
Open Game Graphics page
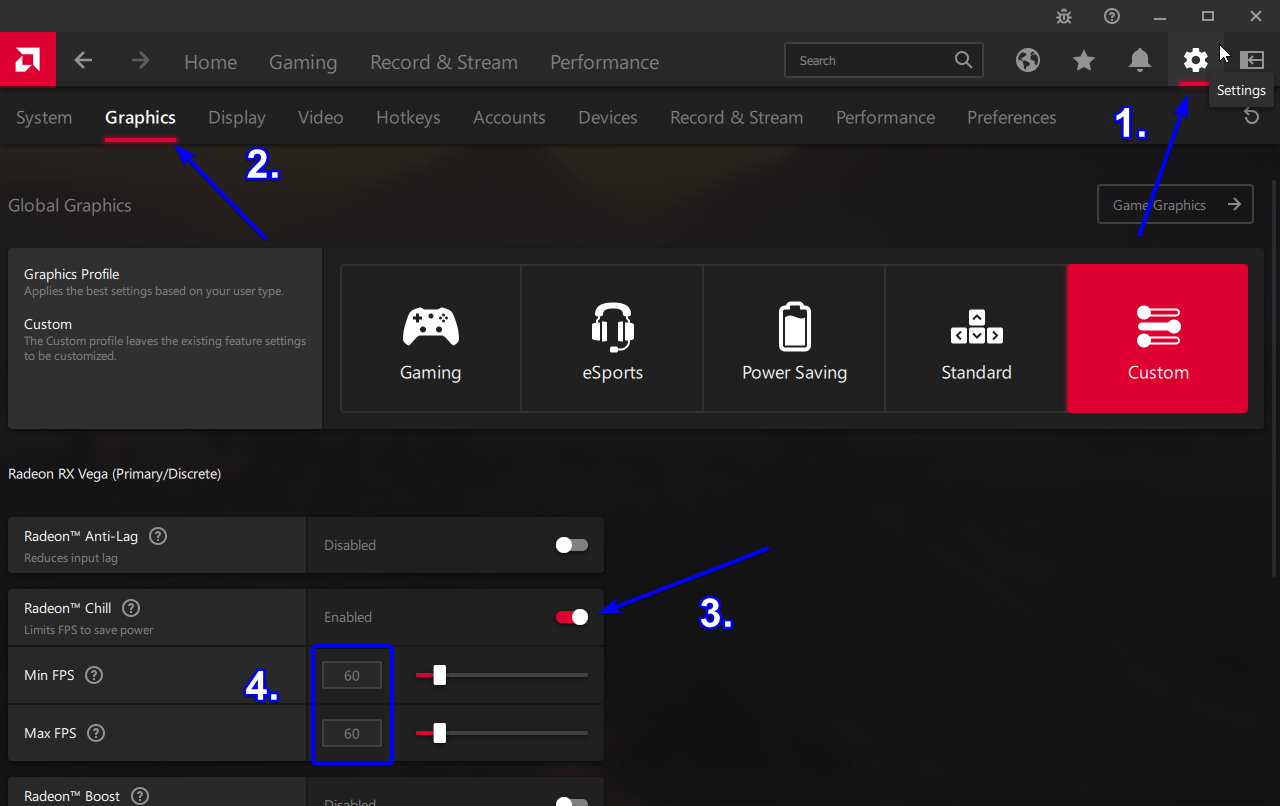point(1174,205)
